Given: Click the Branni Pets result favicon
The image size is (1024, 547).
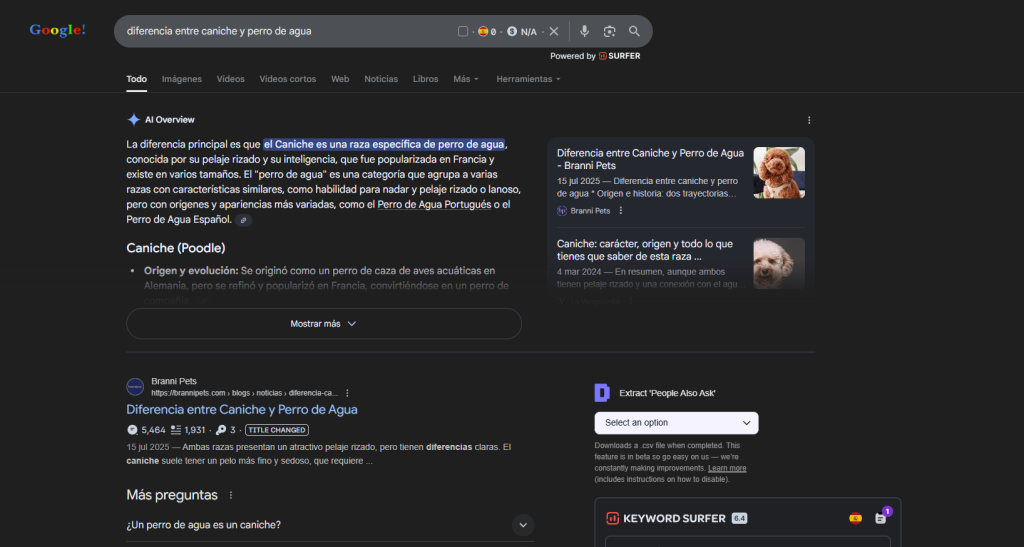Looking at the screenshot, I should coord(135,386).
